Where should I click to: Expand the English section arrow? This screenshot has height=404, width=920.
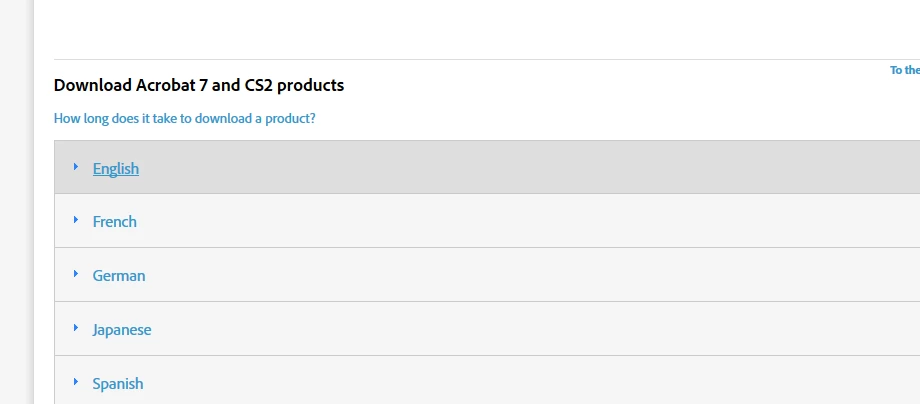coord(76,167)
